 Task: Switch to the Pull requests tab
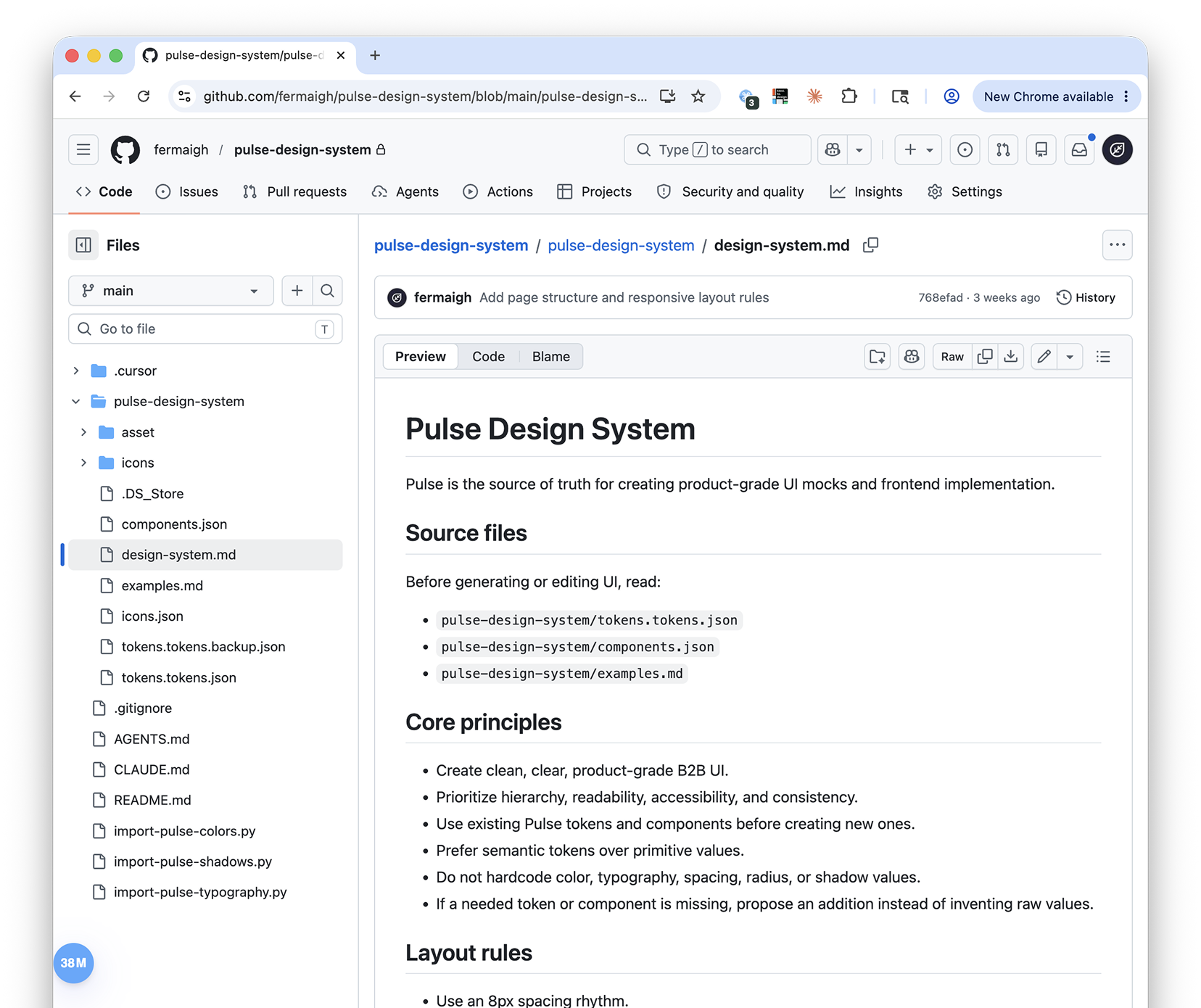coord(294,191)
